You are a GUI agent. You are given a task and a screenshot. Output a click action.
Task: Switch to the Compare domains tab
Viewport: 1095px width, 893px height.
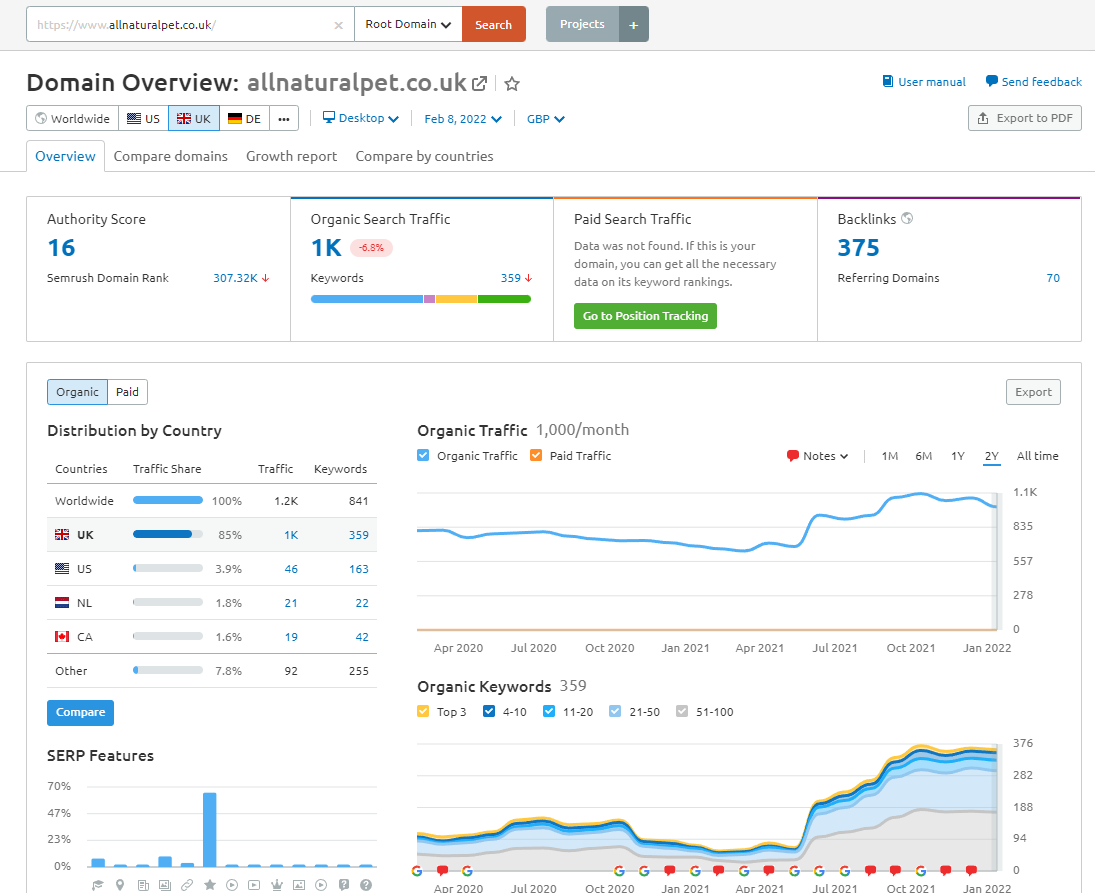[171, 156]
